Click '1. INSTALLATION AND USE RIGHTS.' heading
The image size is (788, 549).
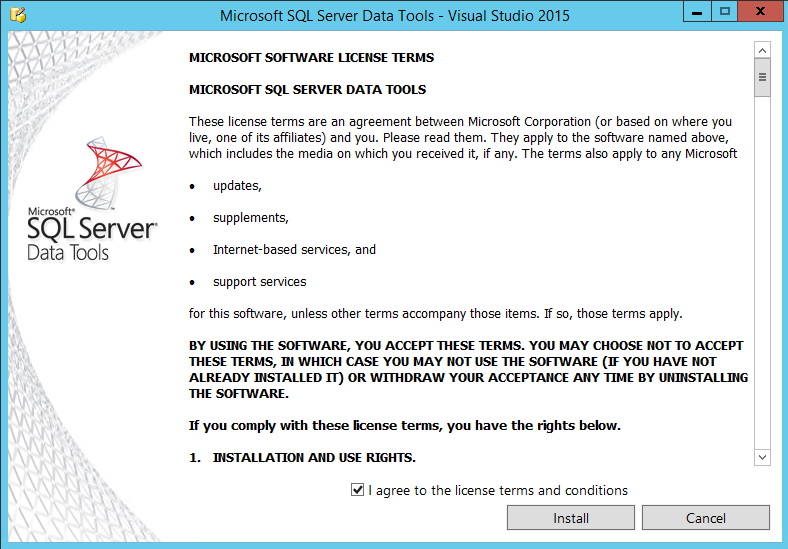click(x=302, y=458)
